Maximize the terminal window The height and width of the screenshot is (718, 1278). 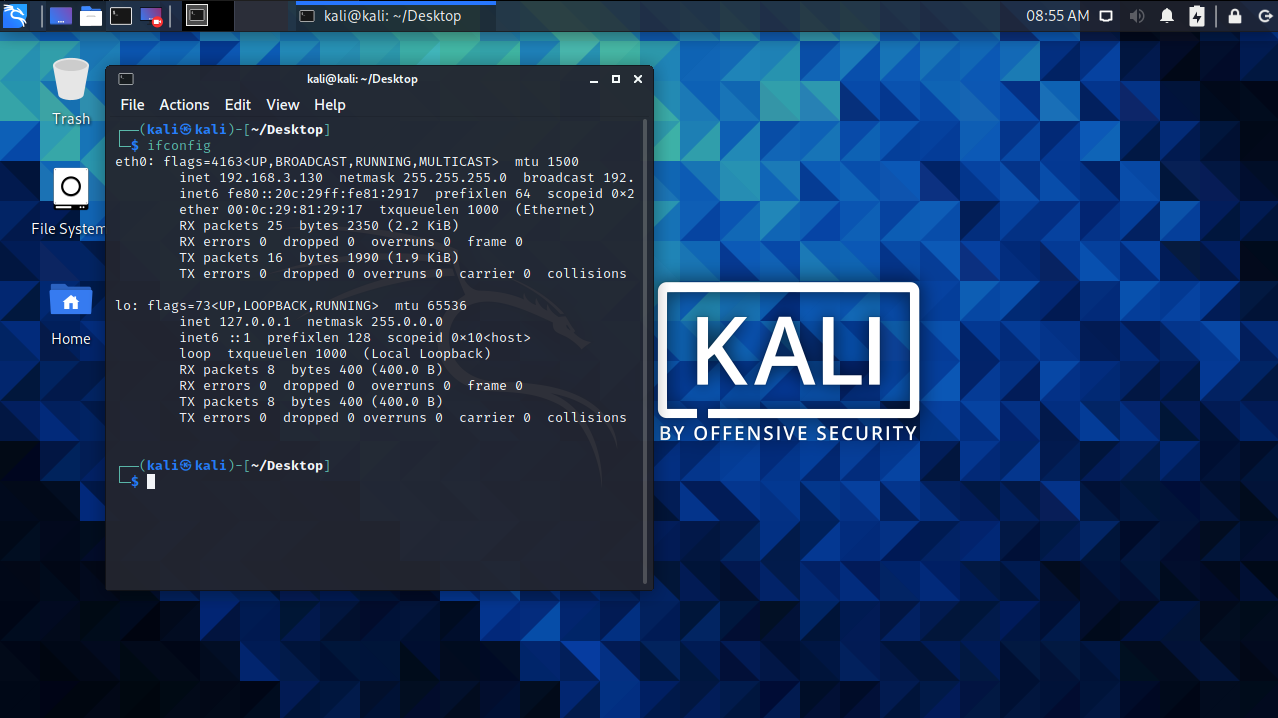coord(616,79)
